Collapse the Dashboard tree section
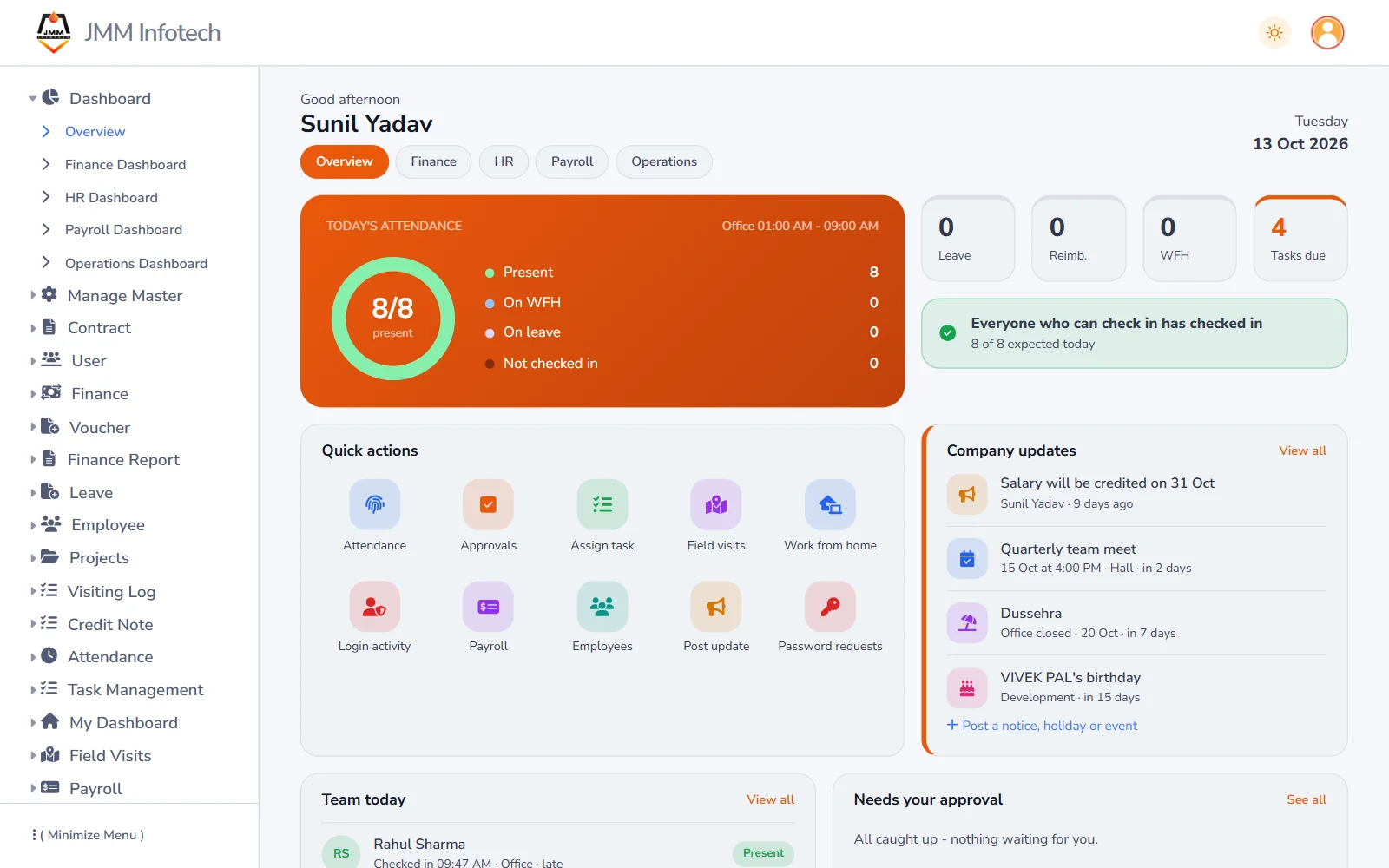 pos(32,99)
